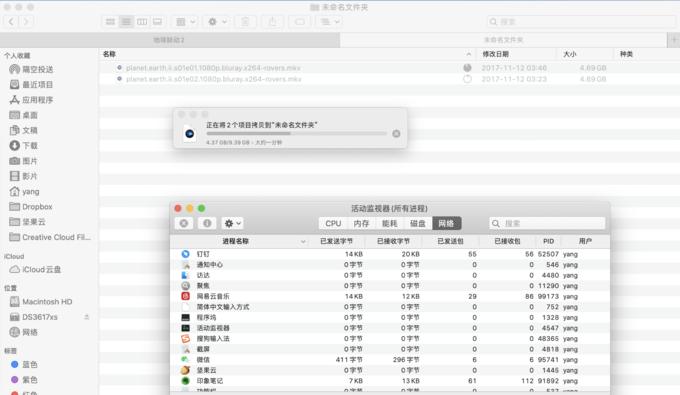Sort processes by 已发送字节 column

coord(337,241)
